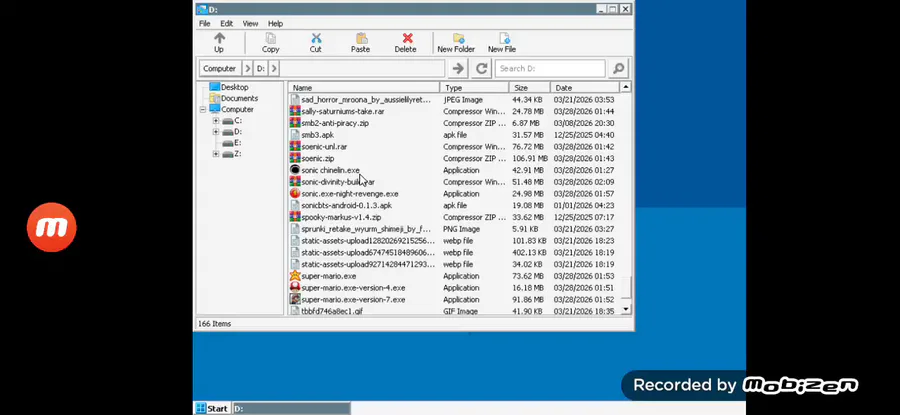Viewport: 900px width, 415px height.
Task: Select the Documents folder in the tree
Action: click(215, 98)
